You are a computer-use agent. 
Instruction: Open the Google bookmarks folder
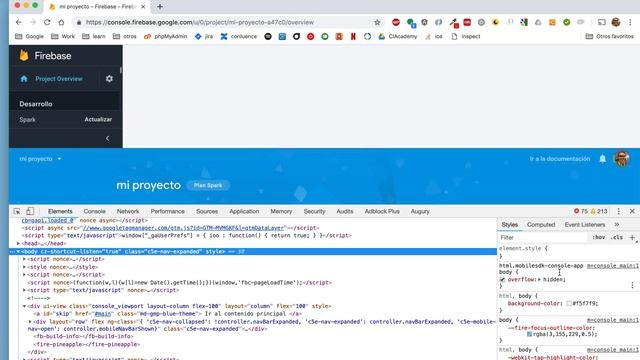[29, 36]
